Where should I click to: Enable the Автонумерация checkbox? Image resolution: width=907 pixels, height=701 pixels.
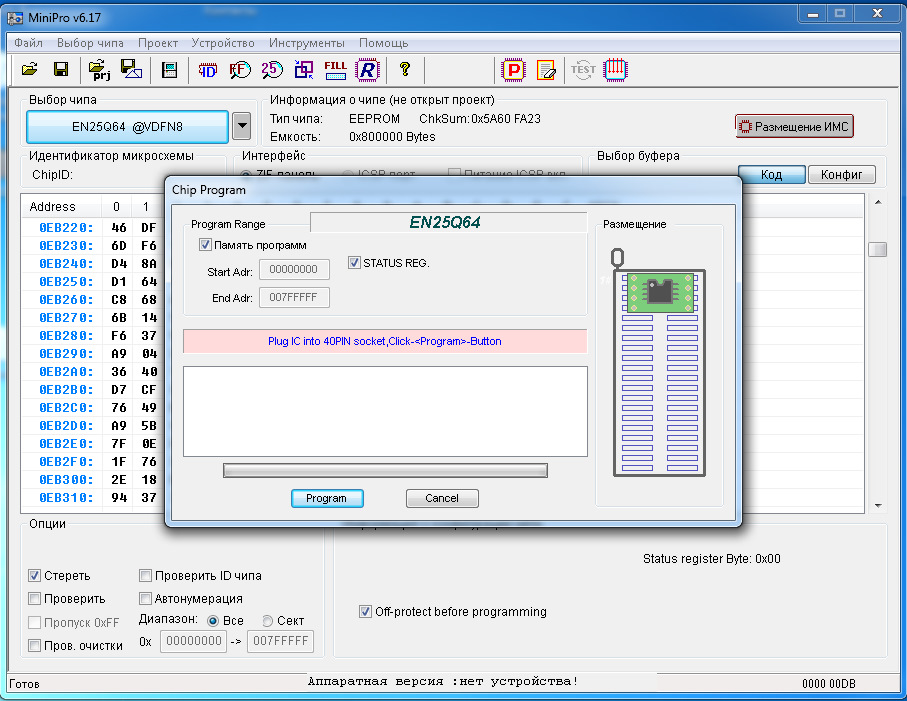pos(146,599)
